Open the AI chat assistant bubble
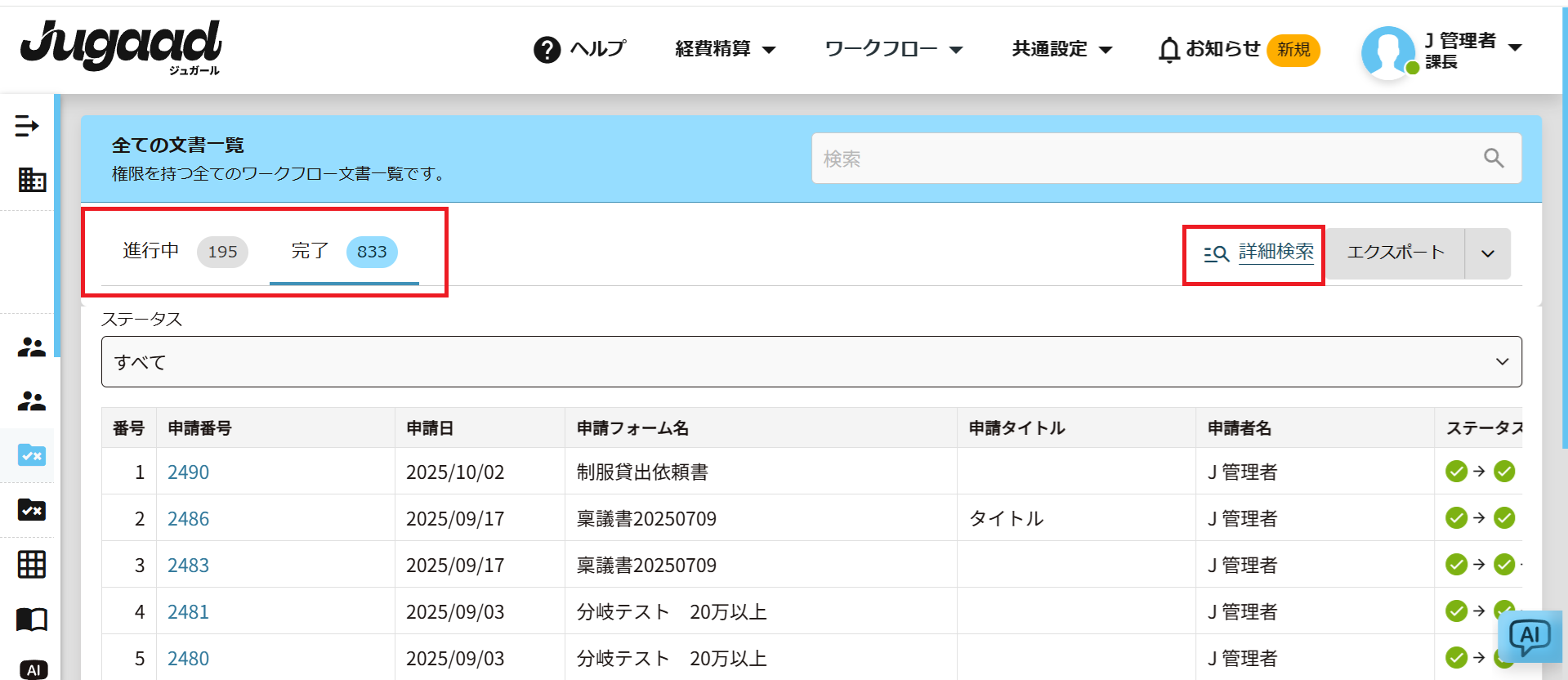This screenshot has height=680, width=1568. 1529,636
